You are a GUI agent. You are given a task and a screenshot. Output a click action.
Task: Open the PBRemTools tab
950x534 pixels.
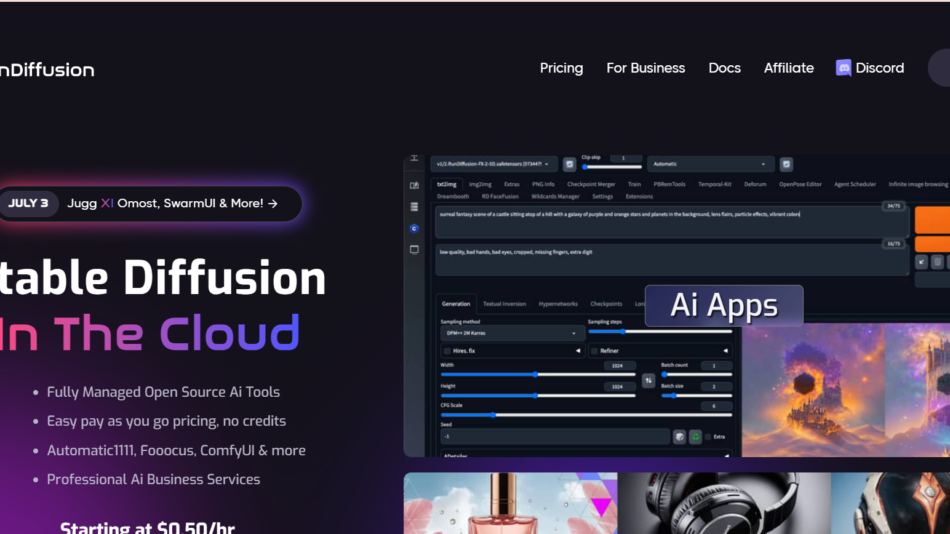coord(669,184)
